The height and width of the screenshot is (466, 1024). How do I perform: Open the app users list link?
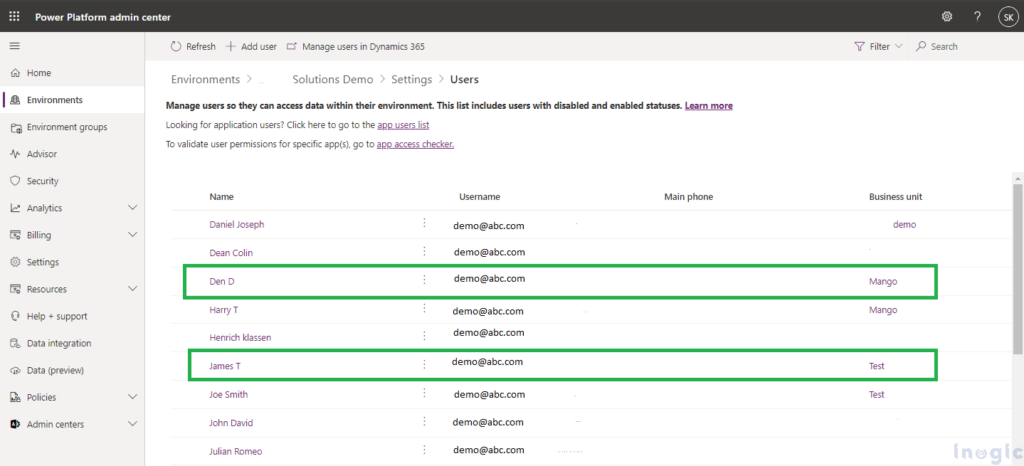coord(403,125)
